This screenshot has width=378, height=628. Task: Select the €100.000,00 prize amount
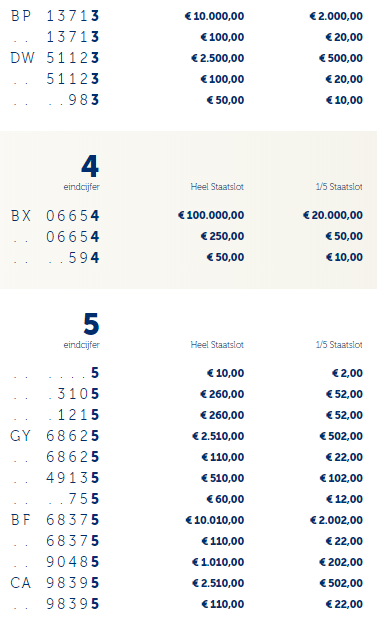pos(211,215)
